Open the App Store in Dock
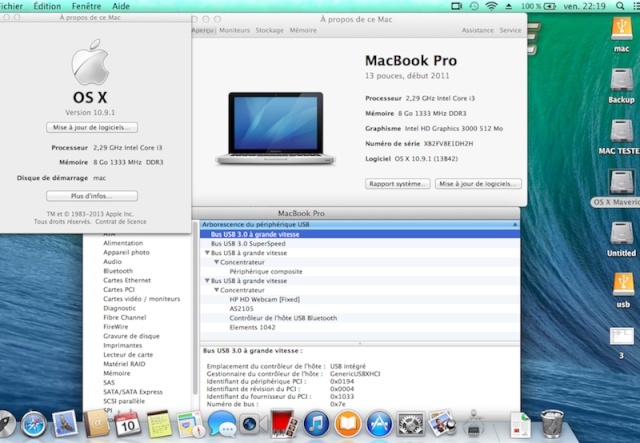The width and height of the screenshot is (640, 443). tap(379, 425)
